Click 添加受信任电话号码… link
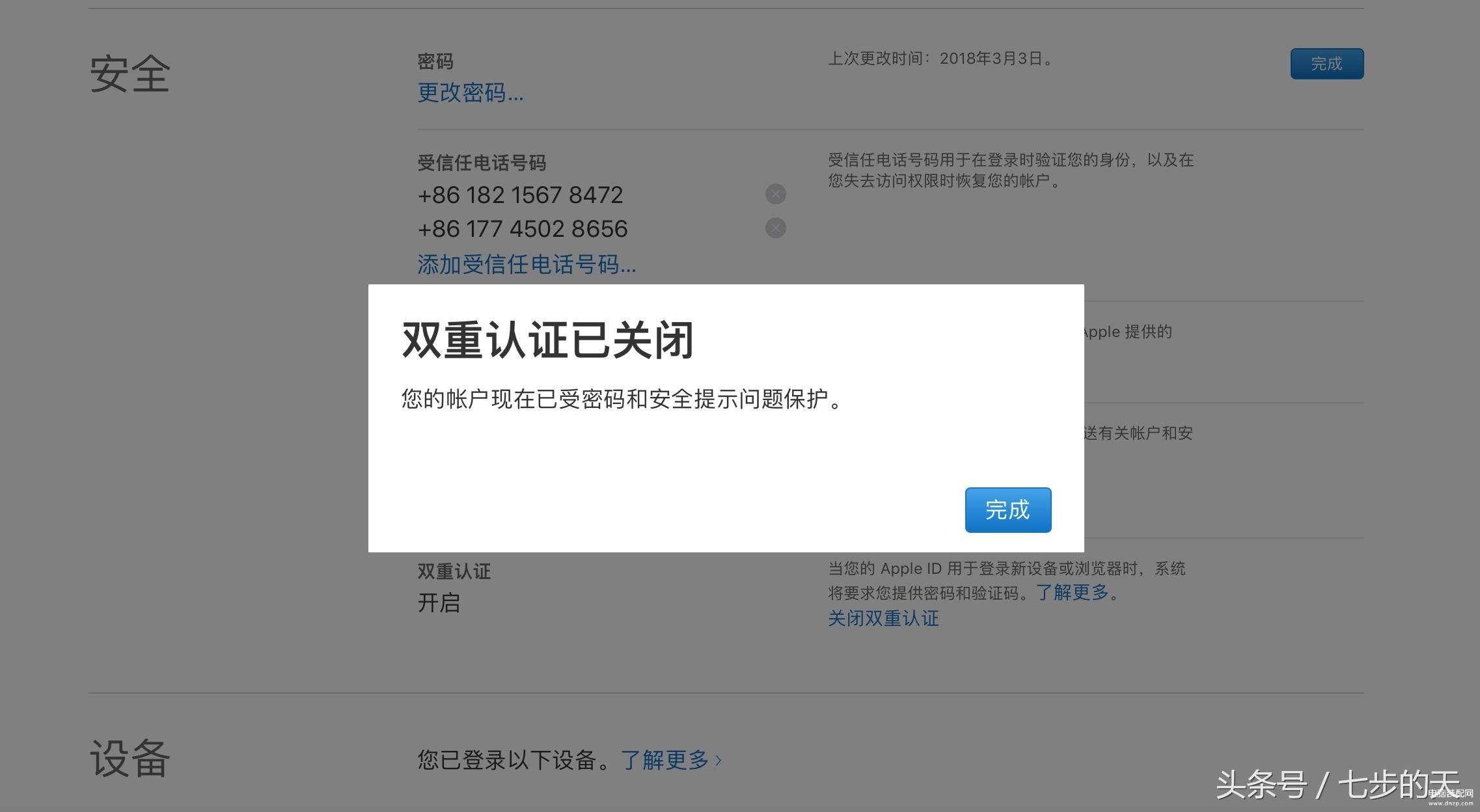The width and height of the screenshot is (1480, 812). click(x=526, y=264)
